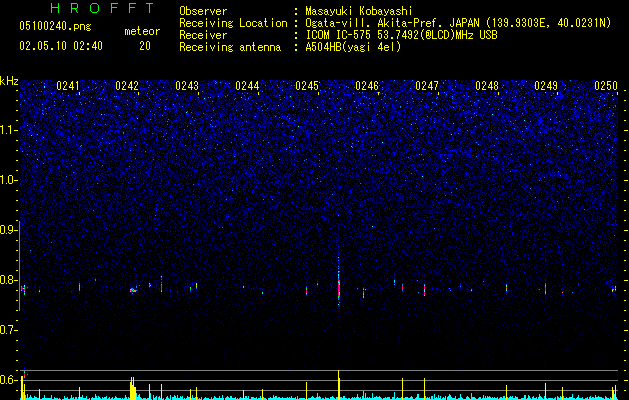Click the yellow intensity bar cluster at 0242
This screenshot has height=400, width=629.
point(133,388)
